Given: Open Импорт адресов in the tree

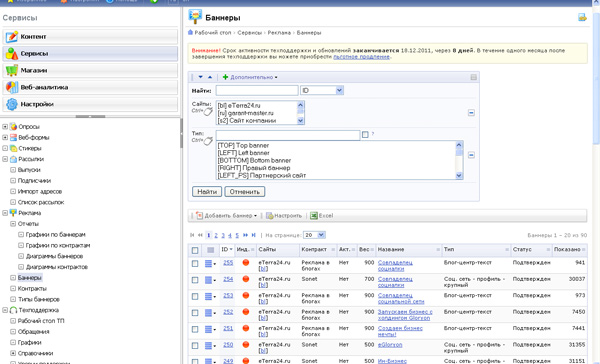Looking at the screenshot, I should pos(39,191).
